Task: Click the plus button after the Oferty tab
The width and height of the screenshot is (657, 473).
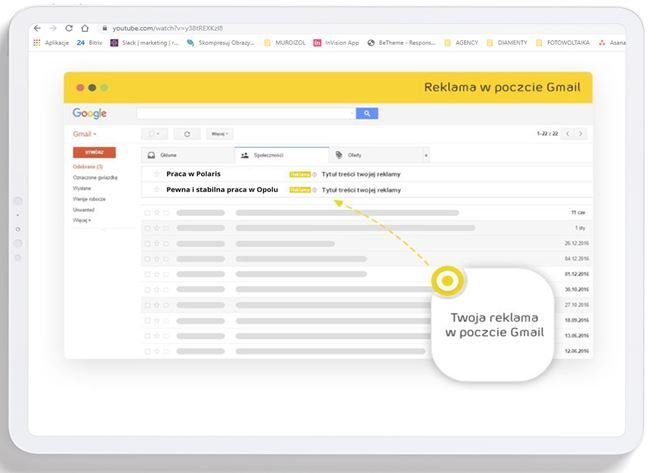Action: 426,155
